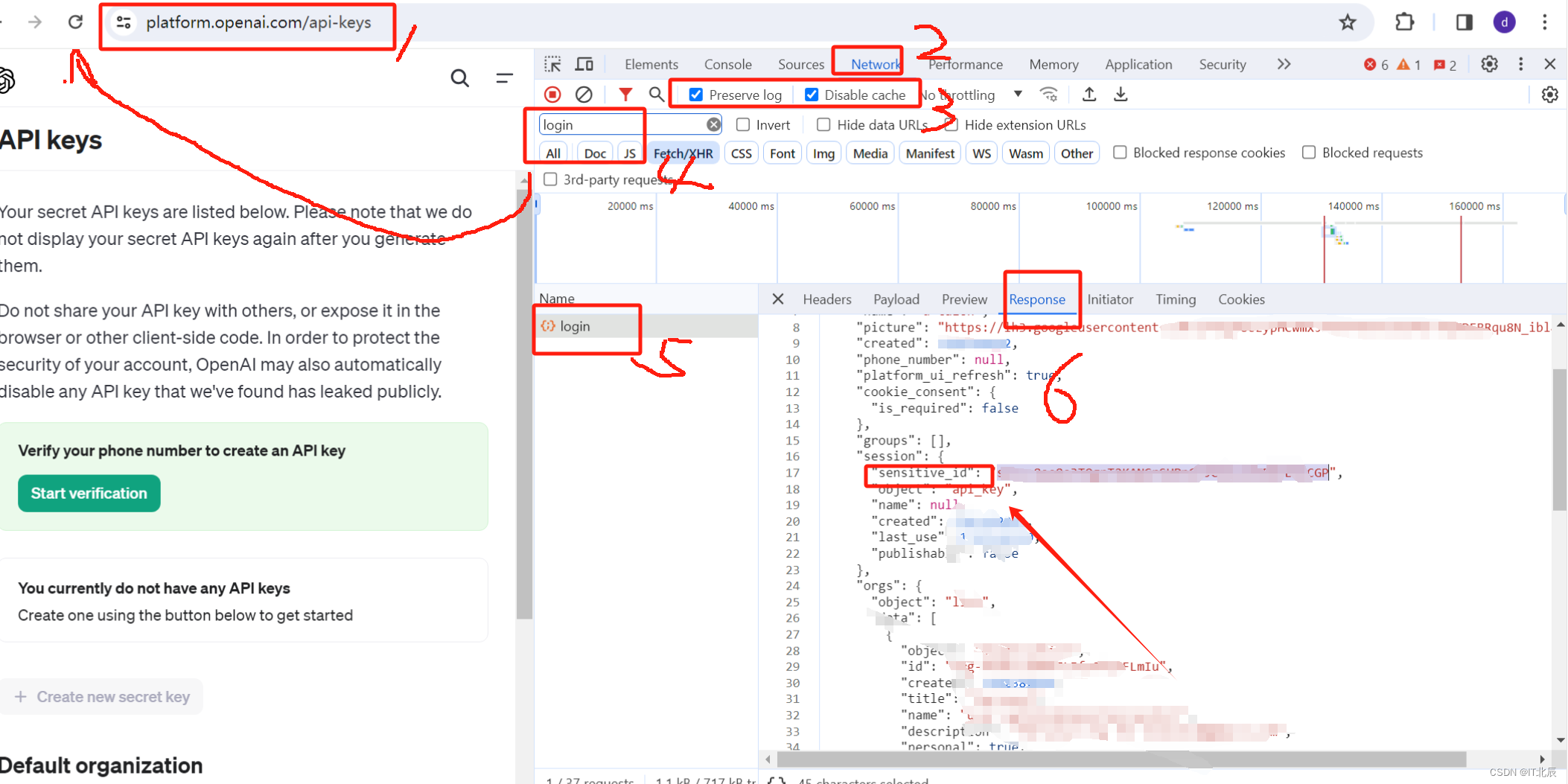This screenshot has width=1568, height=784.
Task: Import HAR file with upload arrow icon
Action: [x=1089, y=95]
